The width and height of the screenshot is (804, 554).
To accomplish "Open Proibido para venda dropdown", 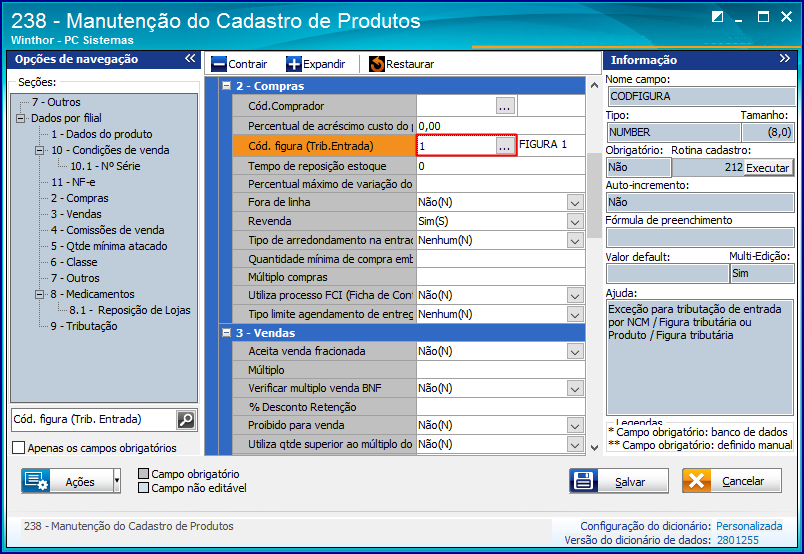I will [575, 425].
